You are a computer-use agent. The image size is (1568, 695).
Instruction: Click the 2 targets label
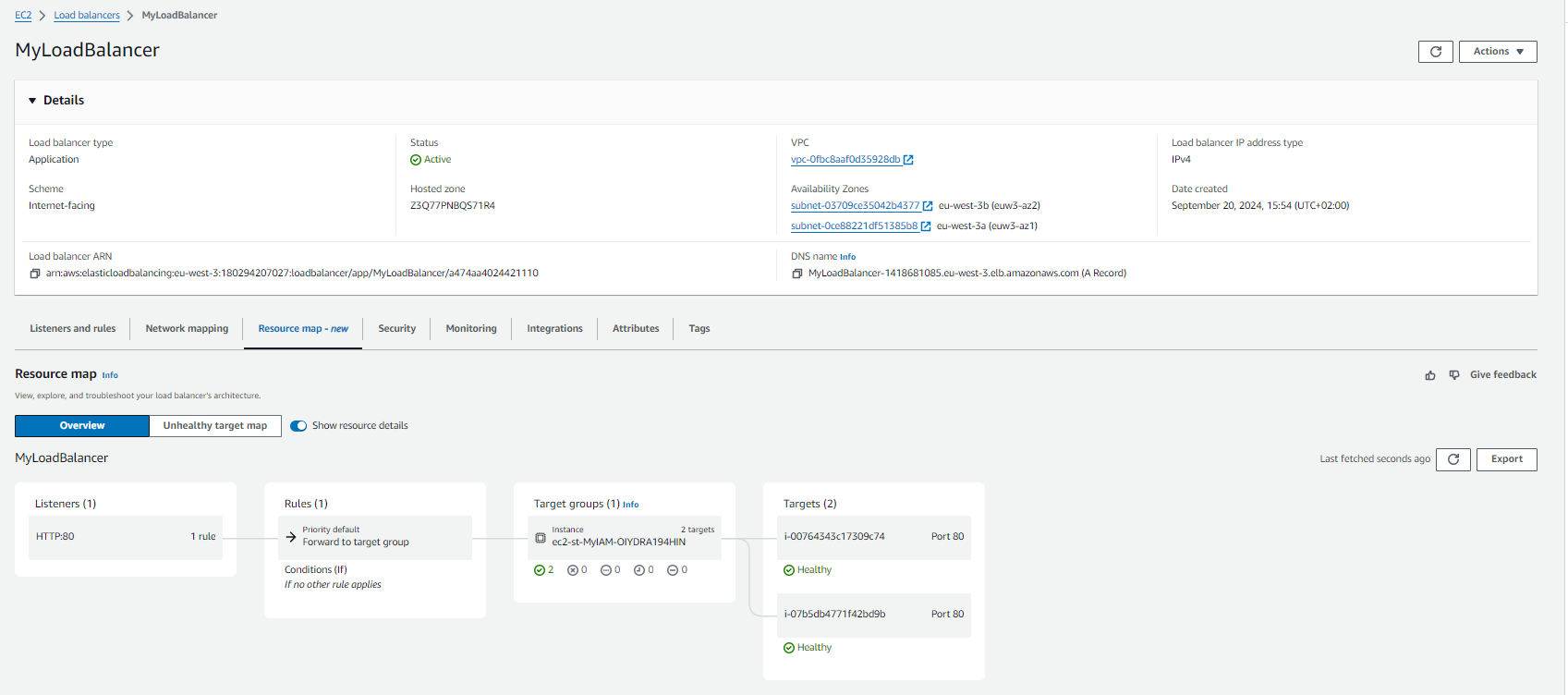(698, 530)
